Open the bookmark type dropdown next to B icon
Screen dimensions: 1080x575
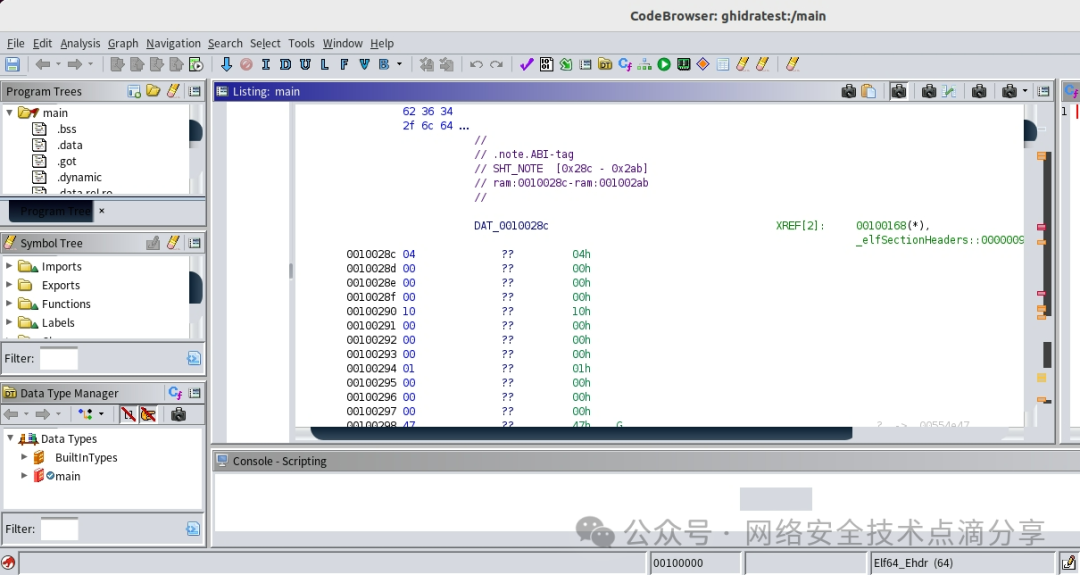(399, 65)
